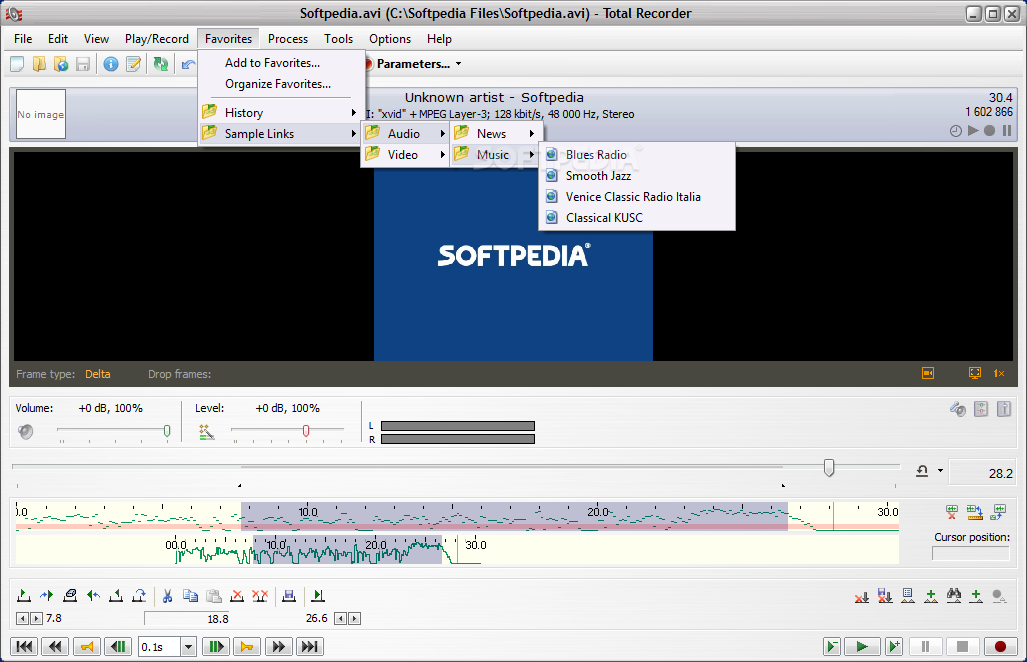Expand the Audio submenu
Viewport: 1027px width, 662px height.
[x=405, y=134]
